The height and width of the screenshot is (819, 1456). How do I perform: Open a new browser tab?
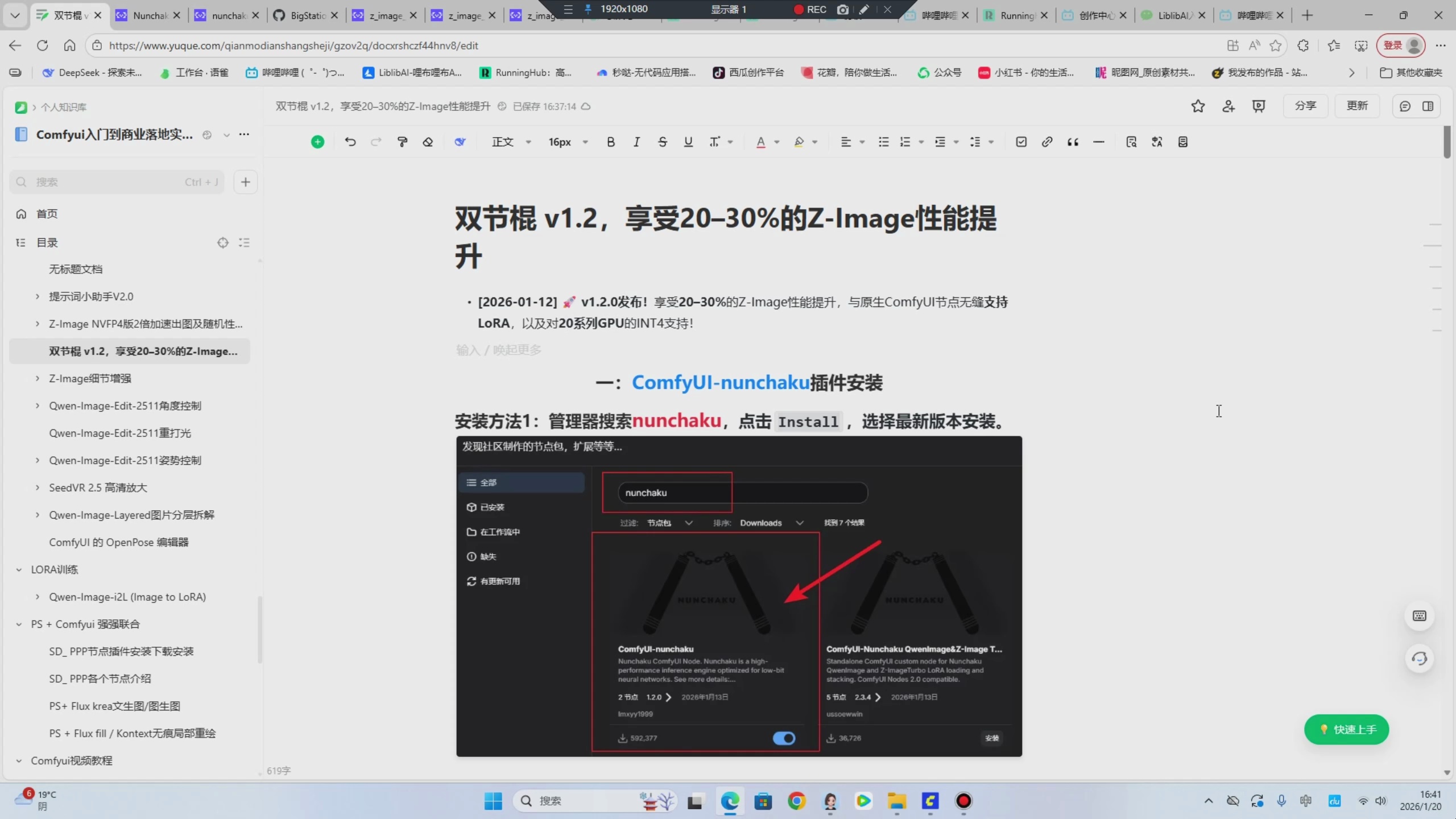[1308, 15]
